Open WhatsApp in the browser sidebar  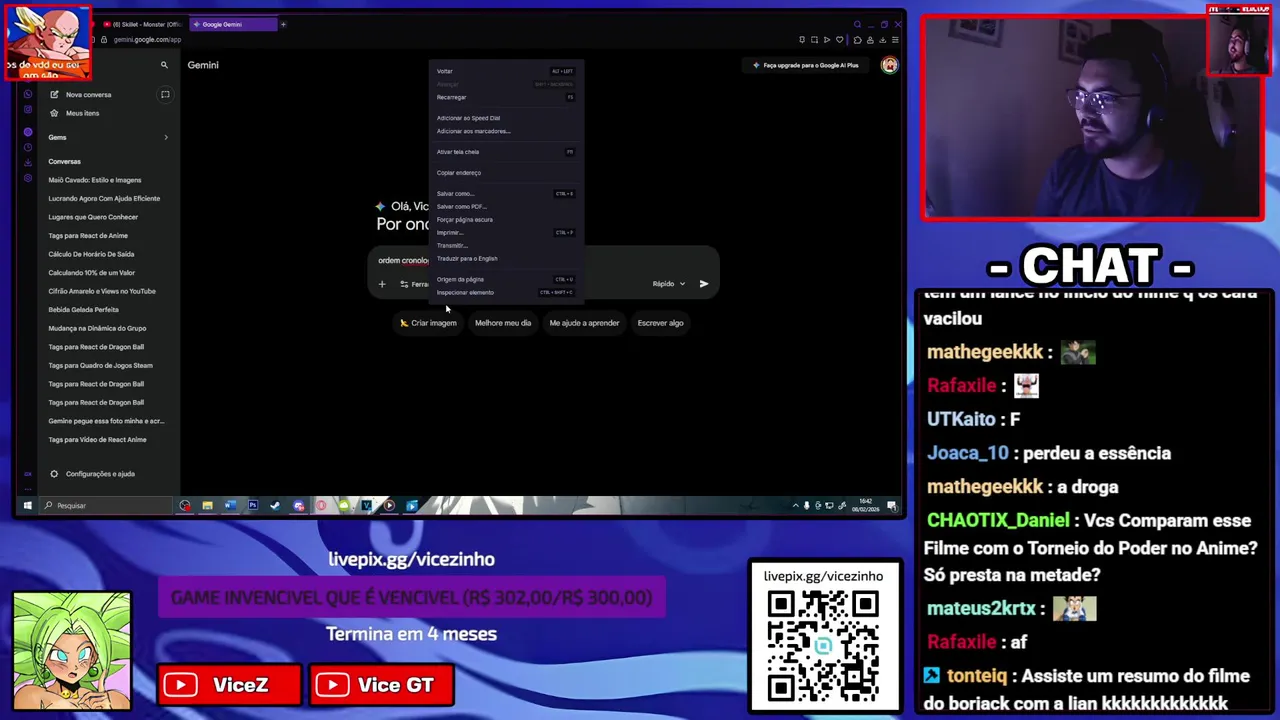[28, 94]
